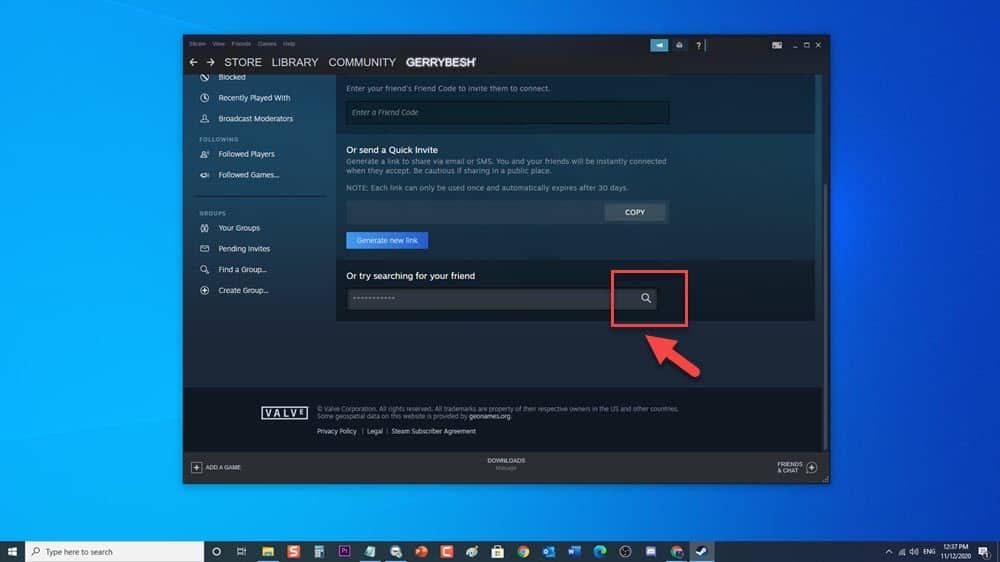This screenshot has height=562, width=1000.
Task: Select Broadcast Moderators person icon
Action: [204, 119]
